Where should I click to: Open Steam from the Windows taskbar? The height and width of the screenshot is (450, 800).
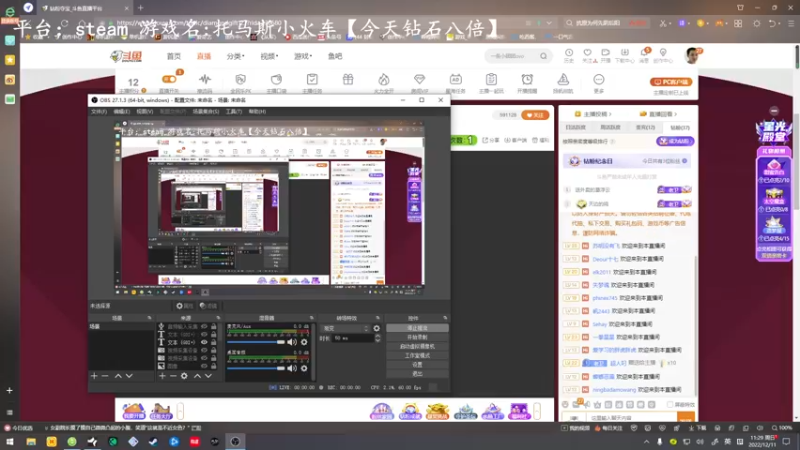click(x=153, y=441)
